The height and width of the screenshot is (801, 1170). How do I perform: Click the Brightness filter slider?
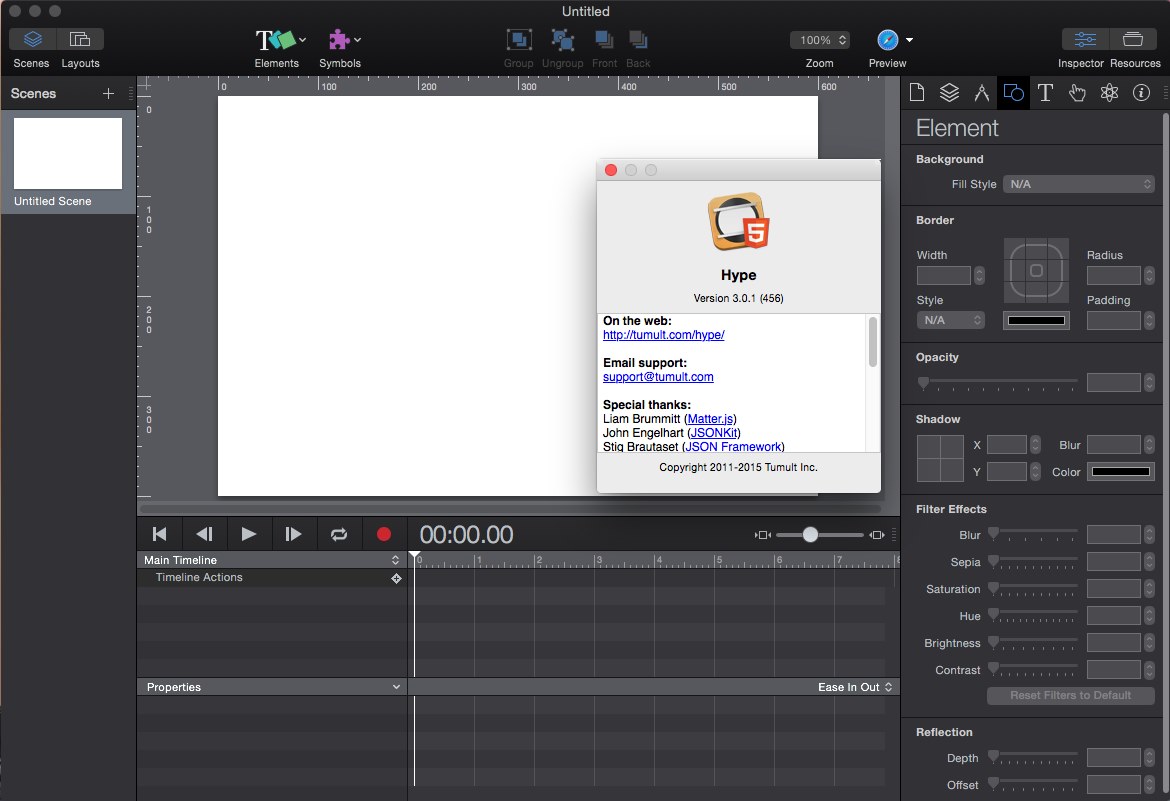1034,643
